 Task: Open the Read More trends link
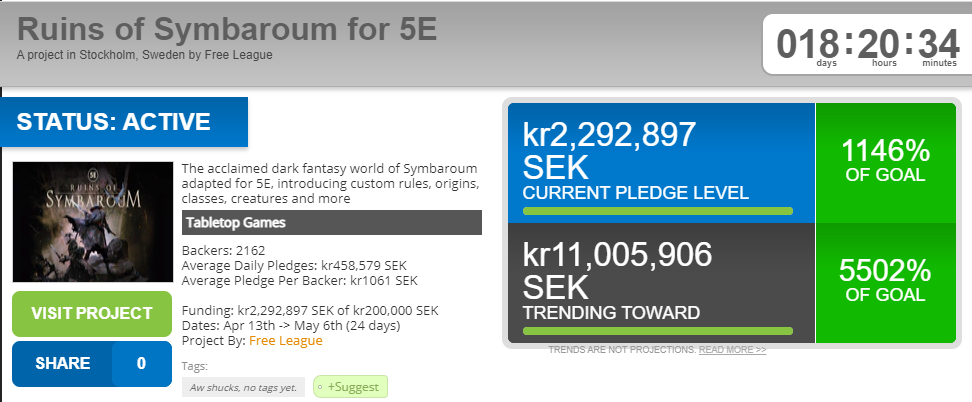point(732,351)
